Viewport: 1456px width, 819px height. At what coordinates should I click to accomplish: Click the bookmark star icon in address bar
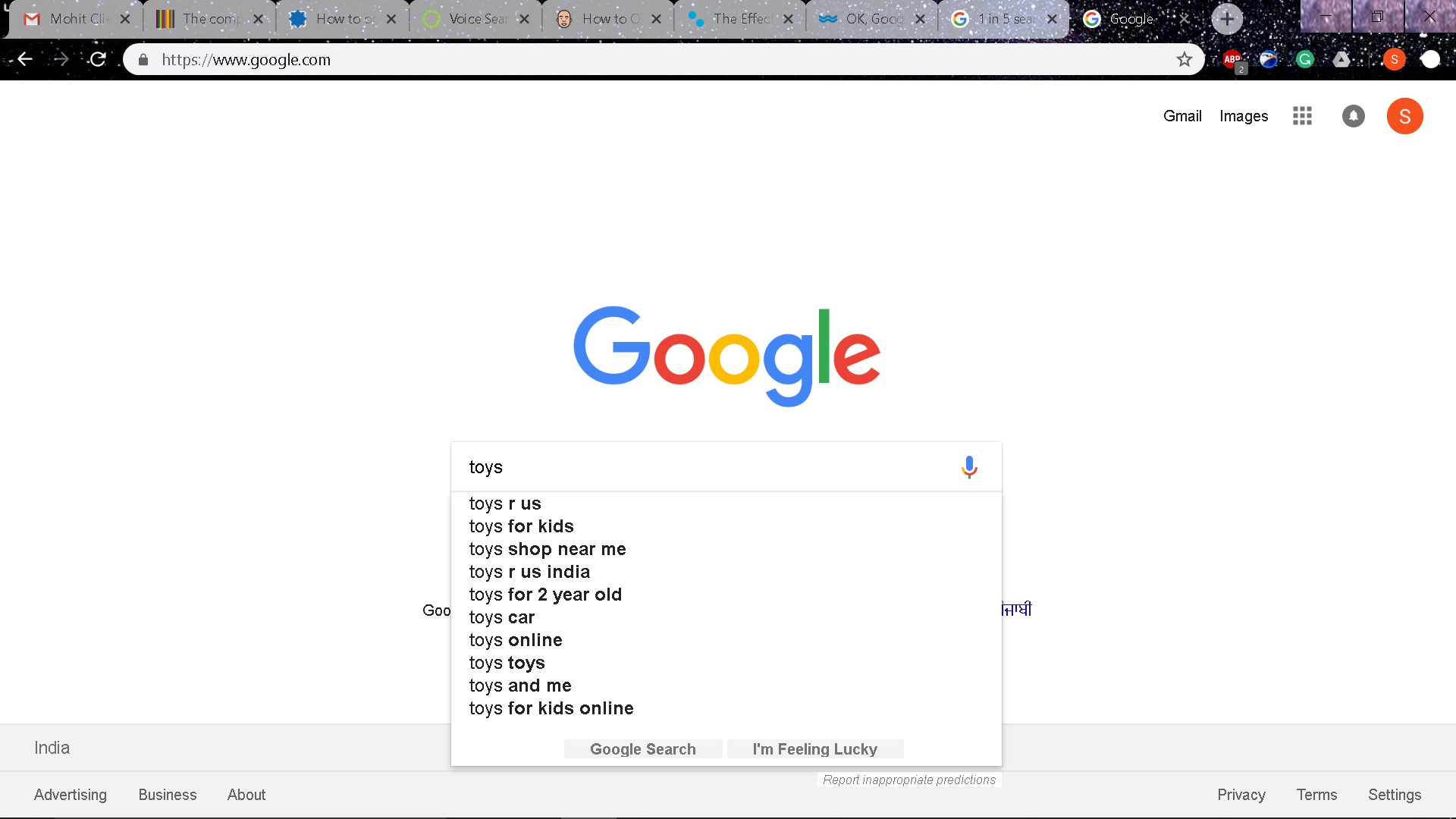(x=1184, y=59)
